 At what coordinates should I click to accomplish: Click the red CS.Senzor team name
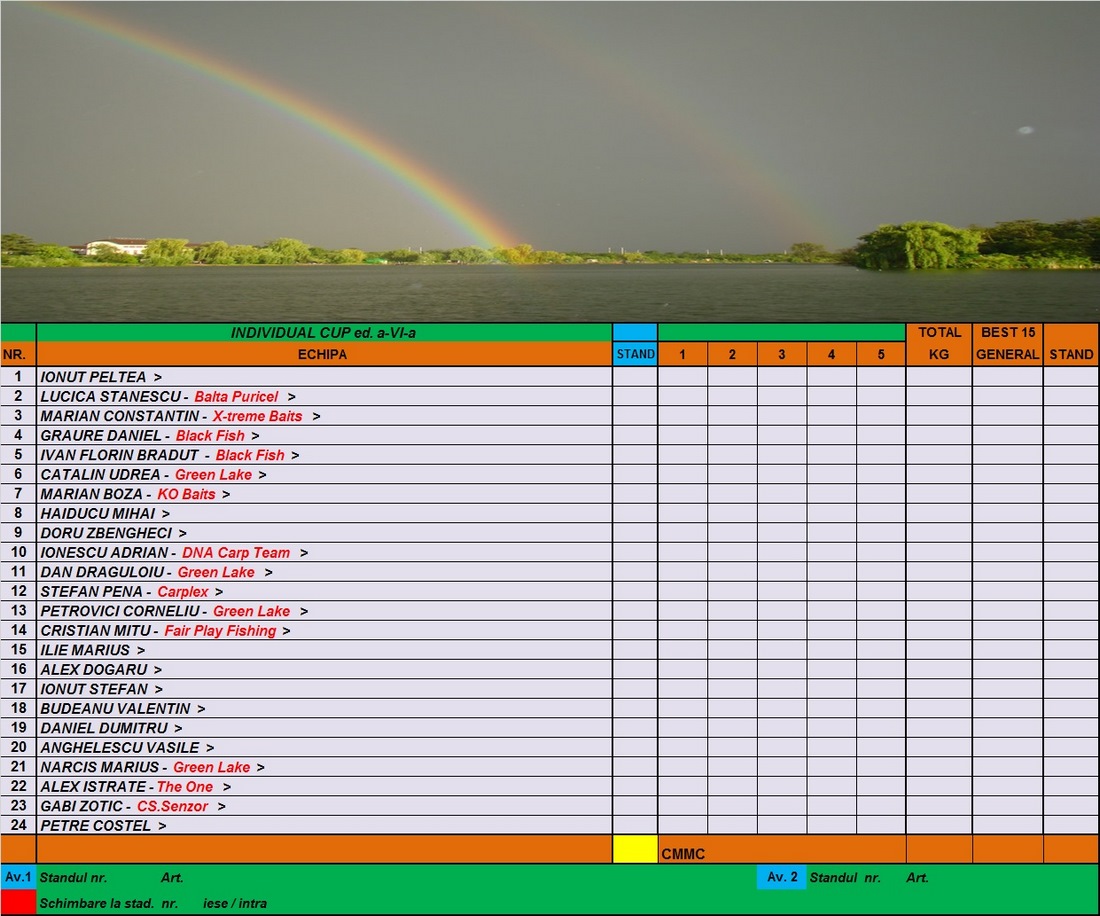click(x=173, y=806)
